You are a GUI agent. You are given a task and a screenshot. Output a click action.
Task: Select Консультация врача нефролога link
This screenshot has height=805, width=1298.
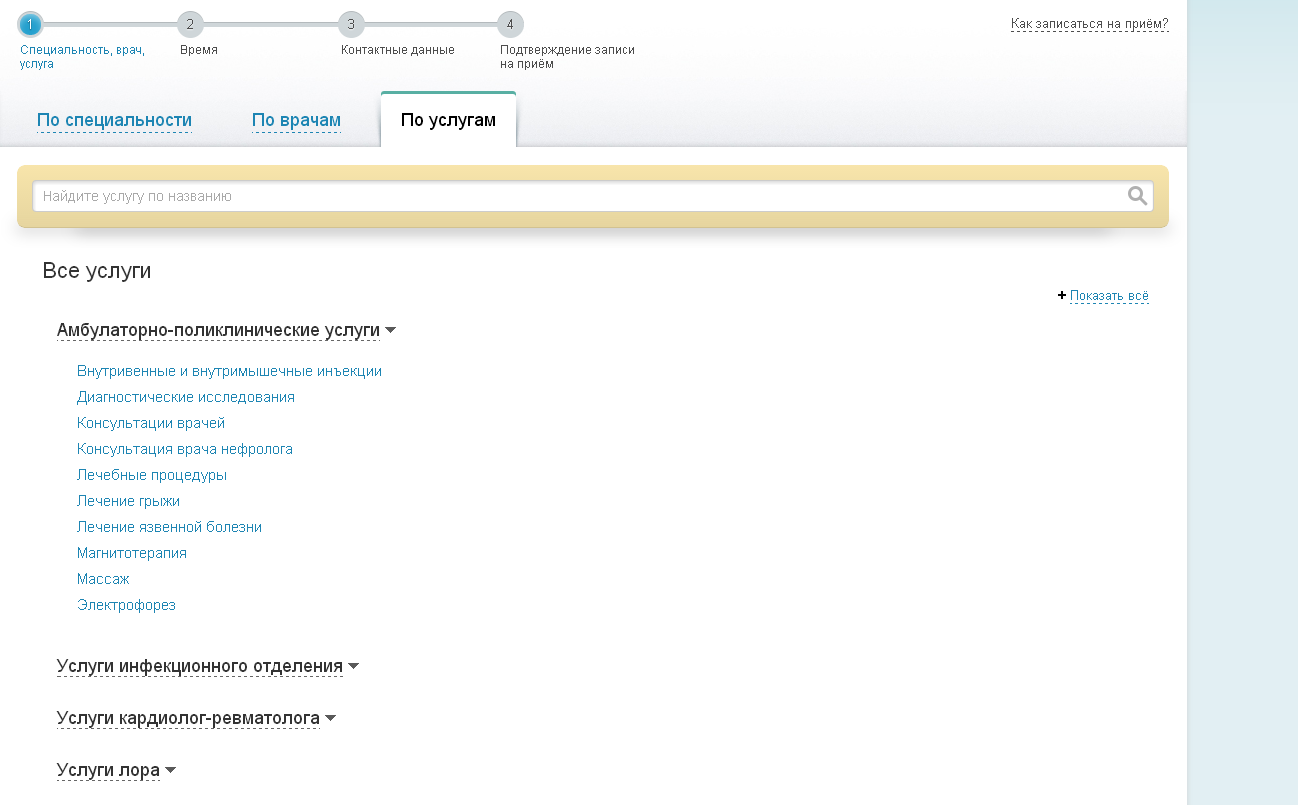tap(184, 449)
